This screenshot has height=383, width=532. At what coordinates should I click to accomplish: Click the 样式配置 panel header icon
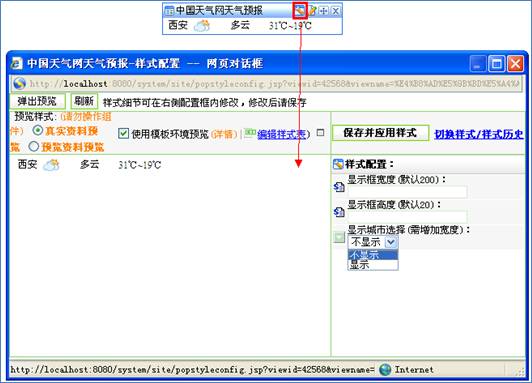pyautogui.click(x=338, y=165)
